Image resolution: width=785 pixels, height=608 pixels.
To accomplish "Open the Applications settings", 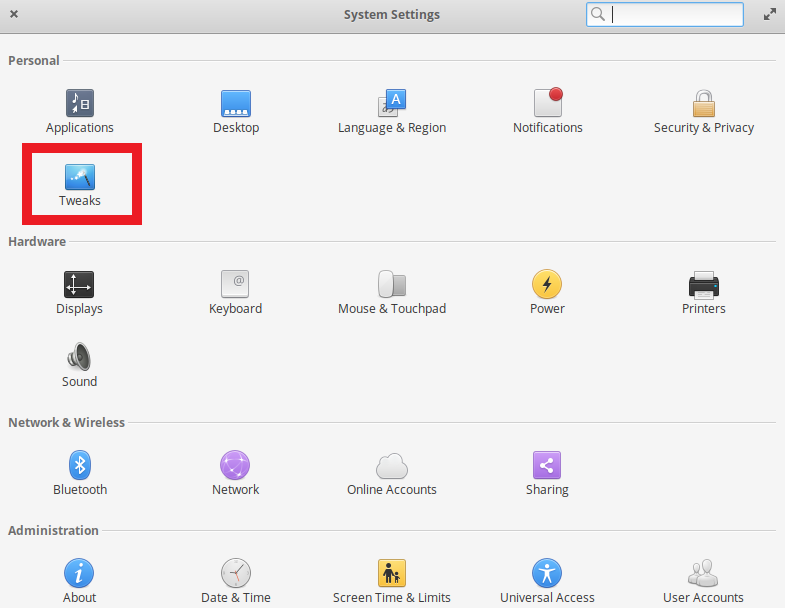I will [x=80, y=112].
